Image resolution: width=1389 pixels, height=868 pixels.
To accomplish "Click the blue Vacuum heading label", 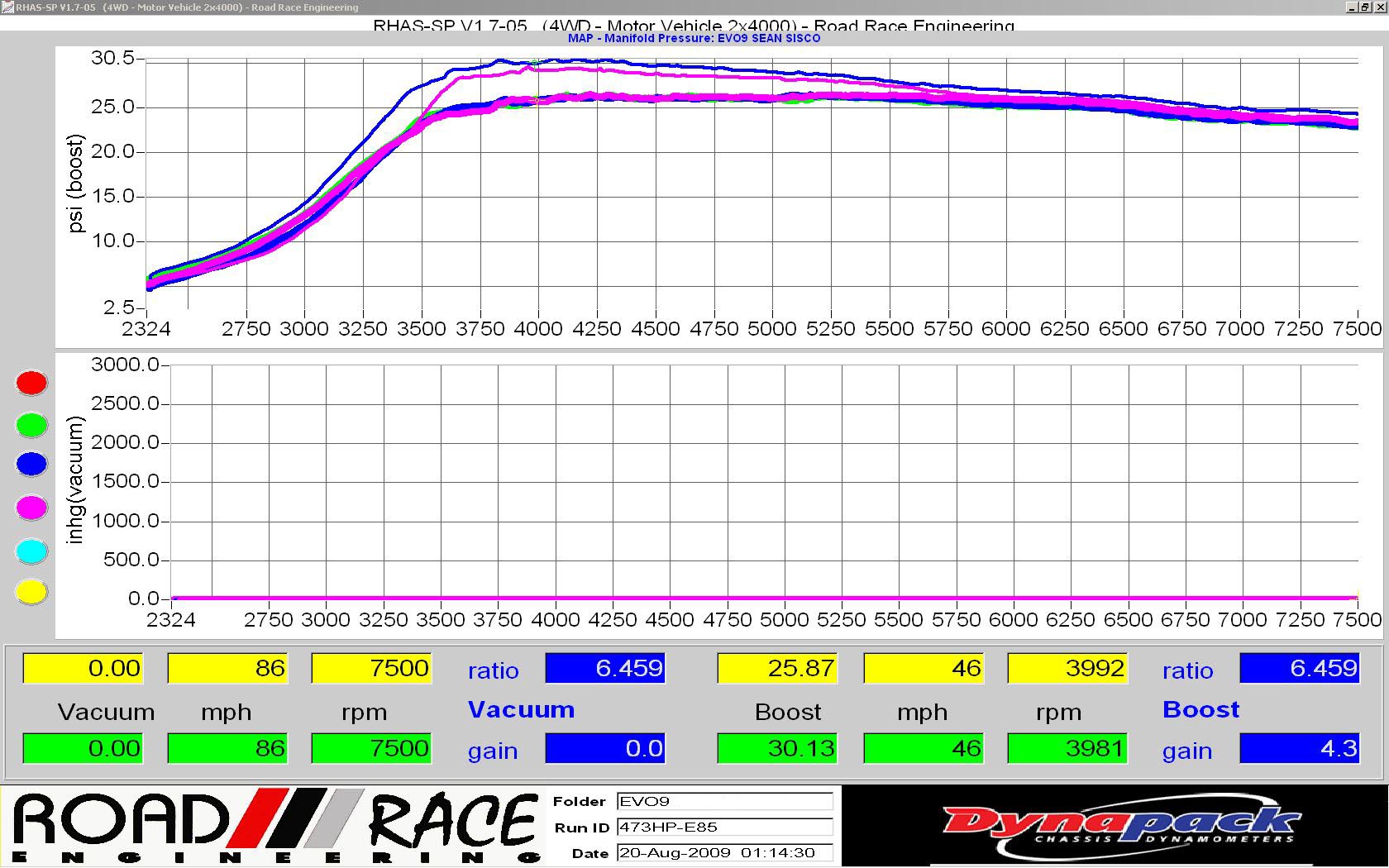I will (x=521, y=709).
